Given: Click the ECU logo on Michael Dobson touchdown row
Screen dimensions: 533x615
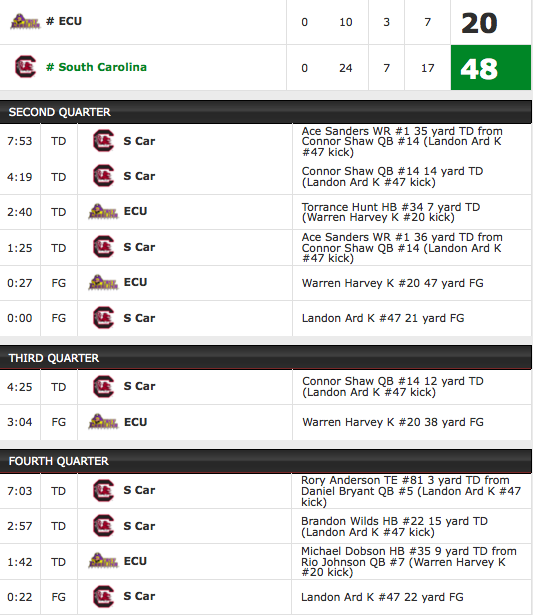Looking at the screenshot, I should point(103,561).
